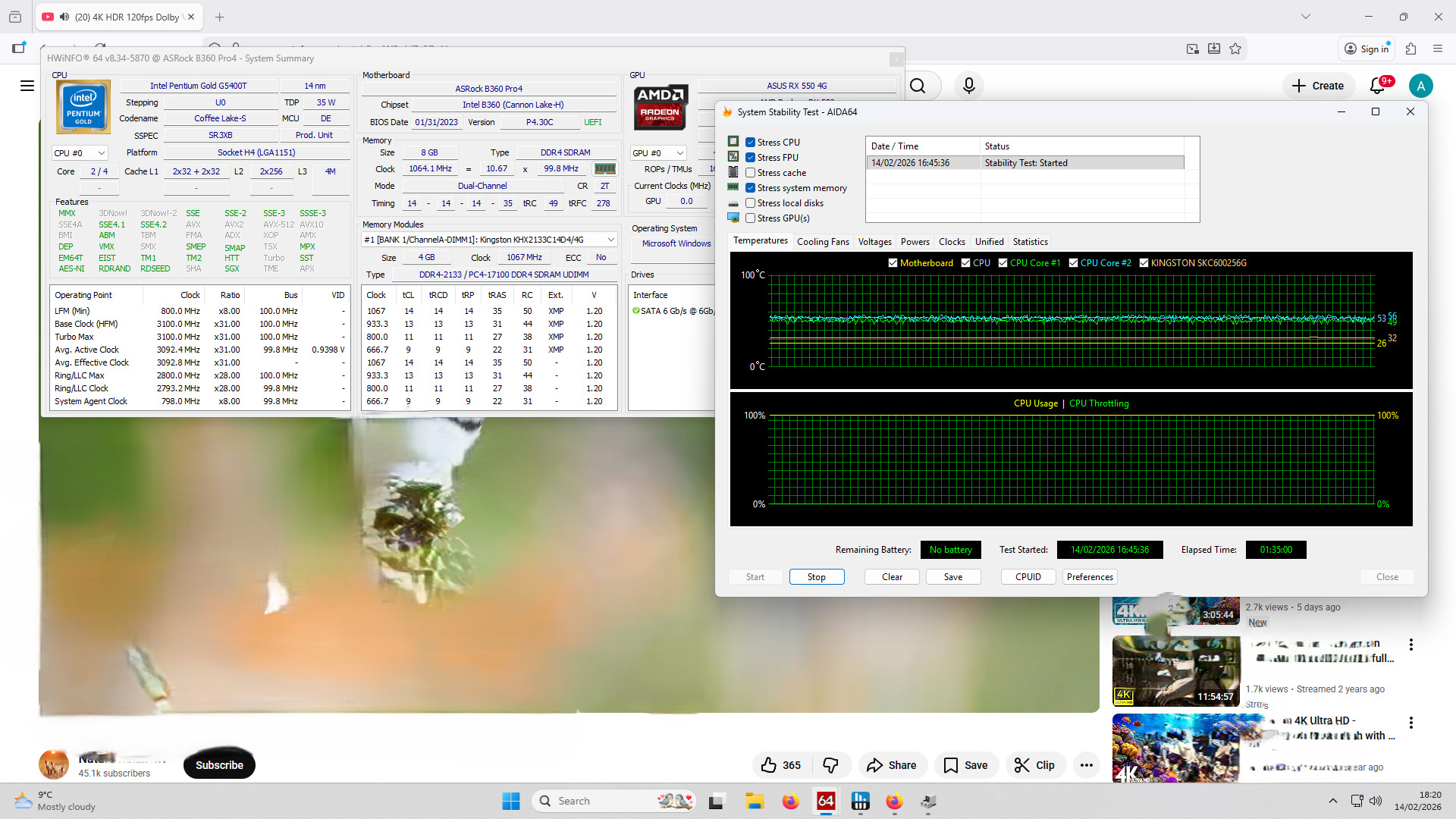The width and height of the screenshot is (1456, 819).
Task: Toggle the Motherboard temperature graph checkbox
Action: click(893, 263)
